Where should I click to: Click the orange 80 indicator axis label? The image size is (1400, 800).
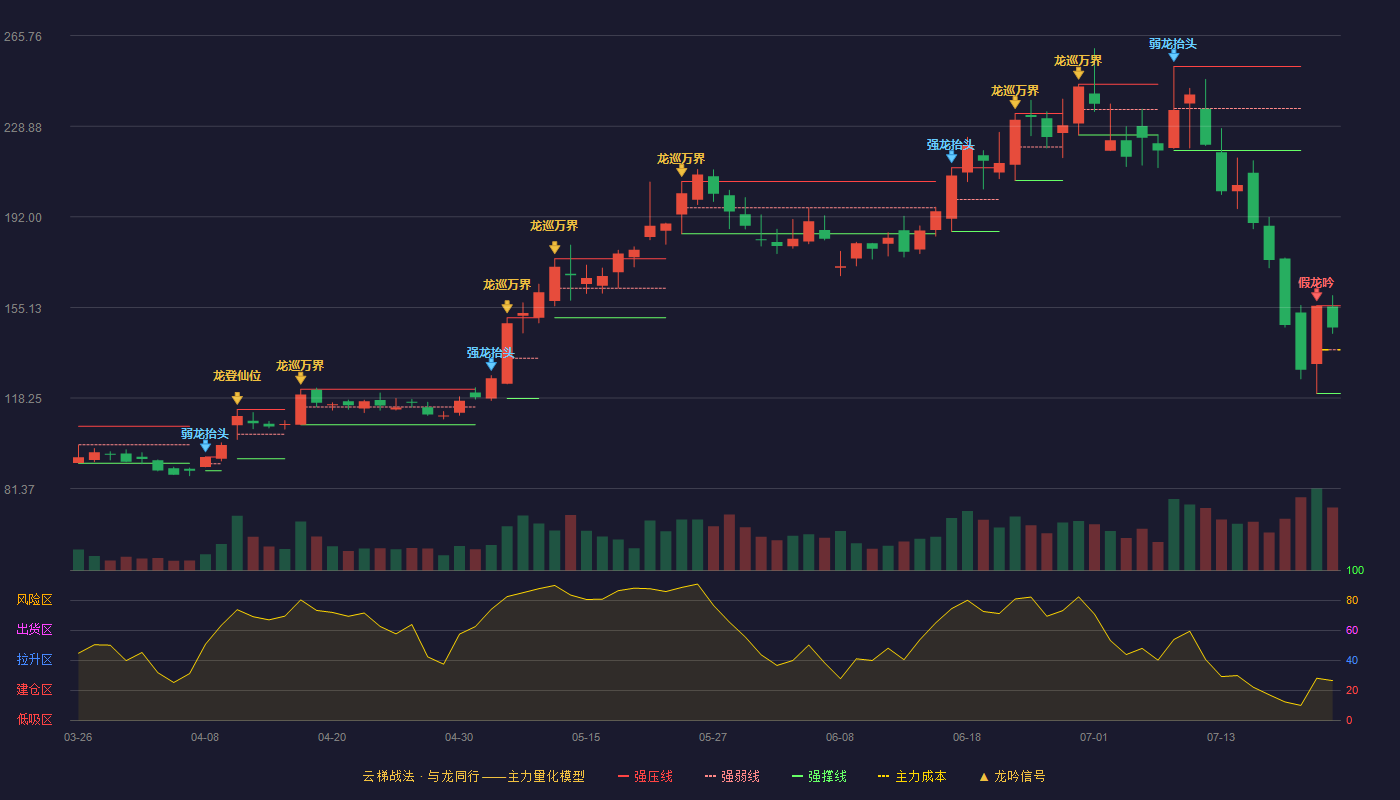tap(1352, 600)
